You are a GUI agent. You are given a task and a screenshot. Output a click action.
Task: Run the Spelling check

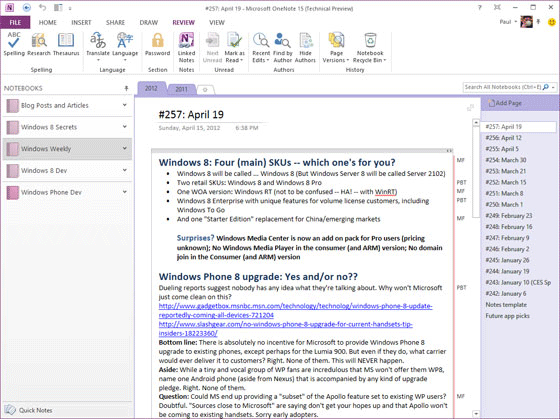(14, 44)
